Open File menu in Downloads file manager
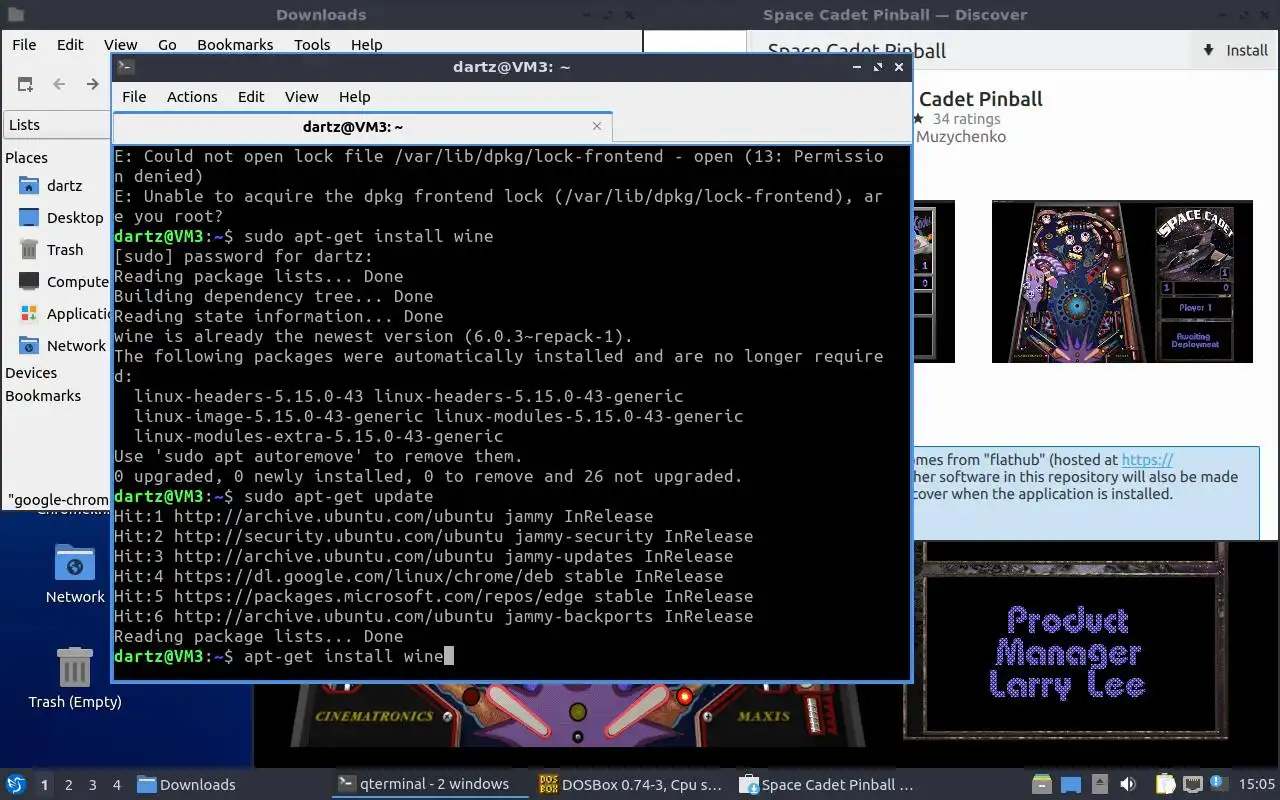Screen dimensions: 1280x800 click(x=24, y=45)
